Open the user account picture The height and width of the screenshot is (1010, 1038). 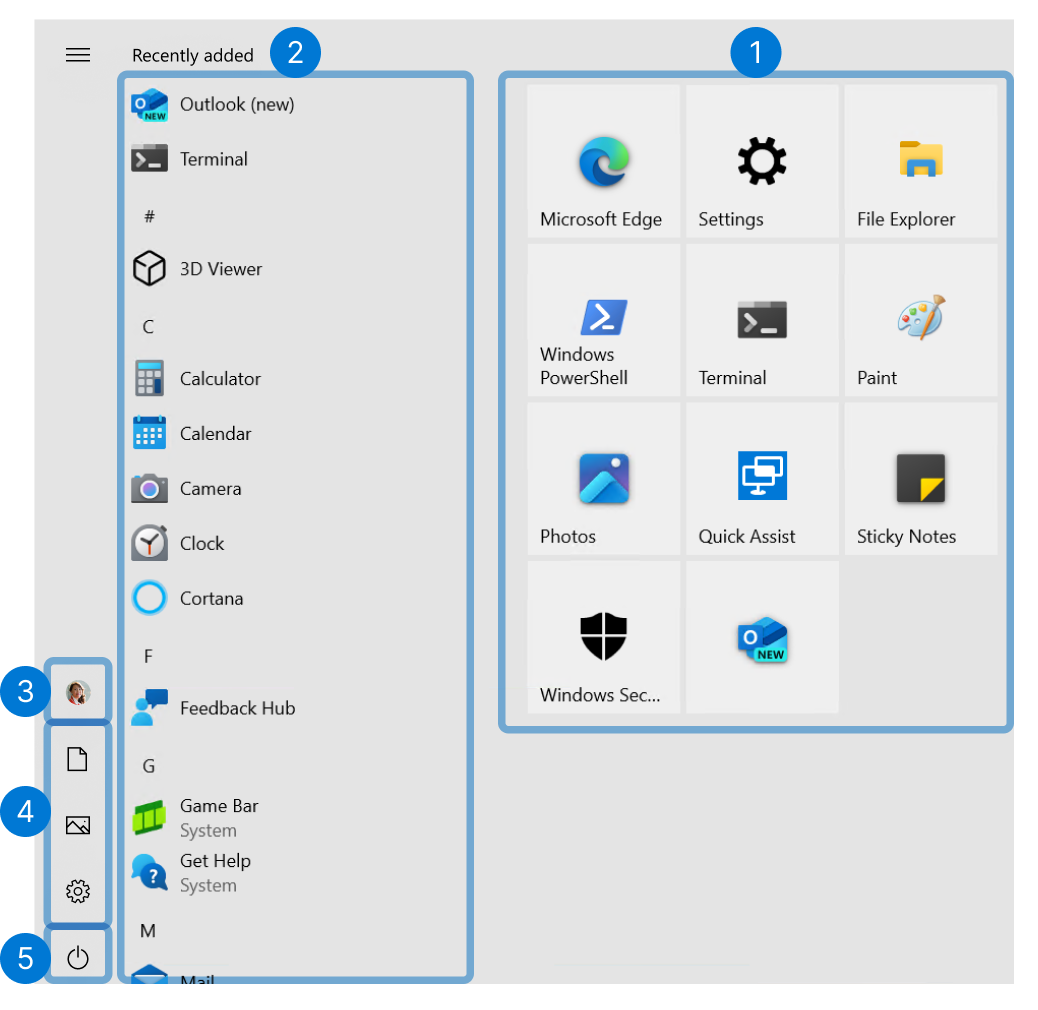coord(78,692)
